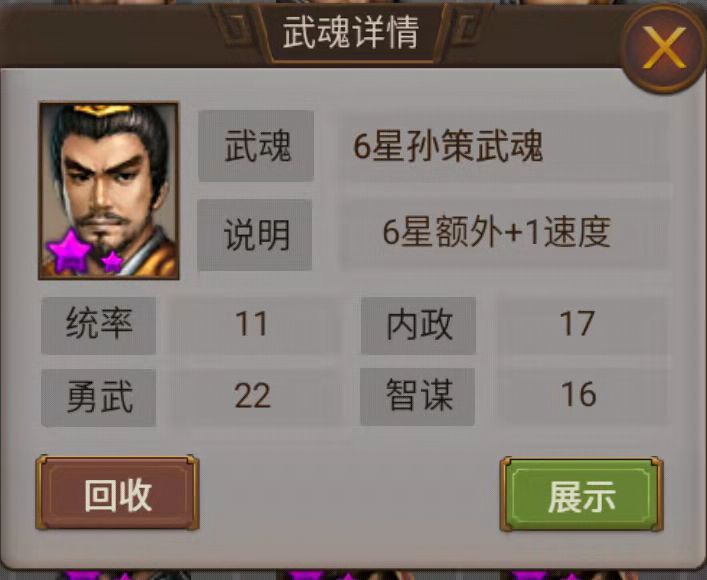This screenshot has height=580, width=707.
Task: Tap the 内政 value 17
Action: point(577,324)
